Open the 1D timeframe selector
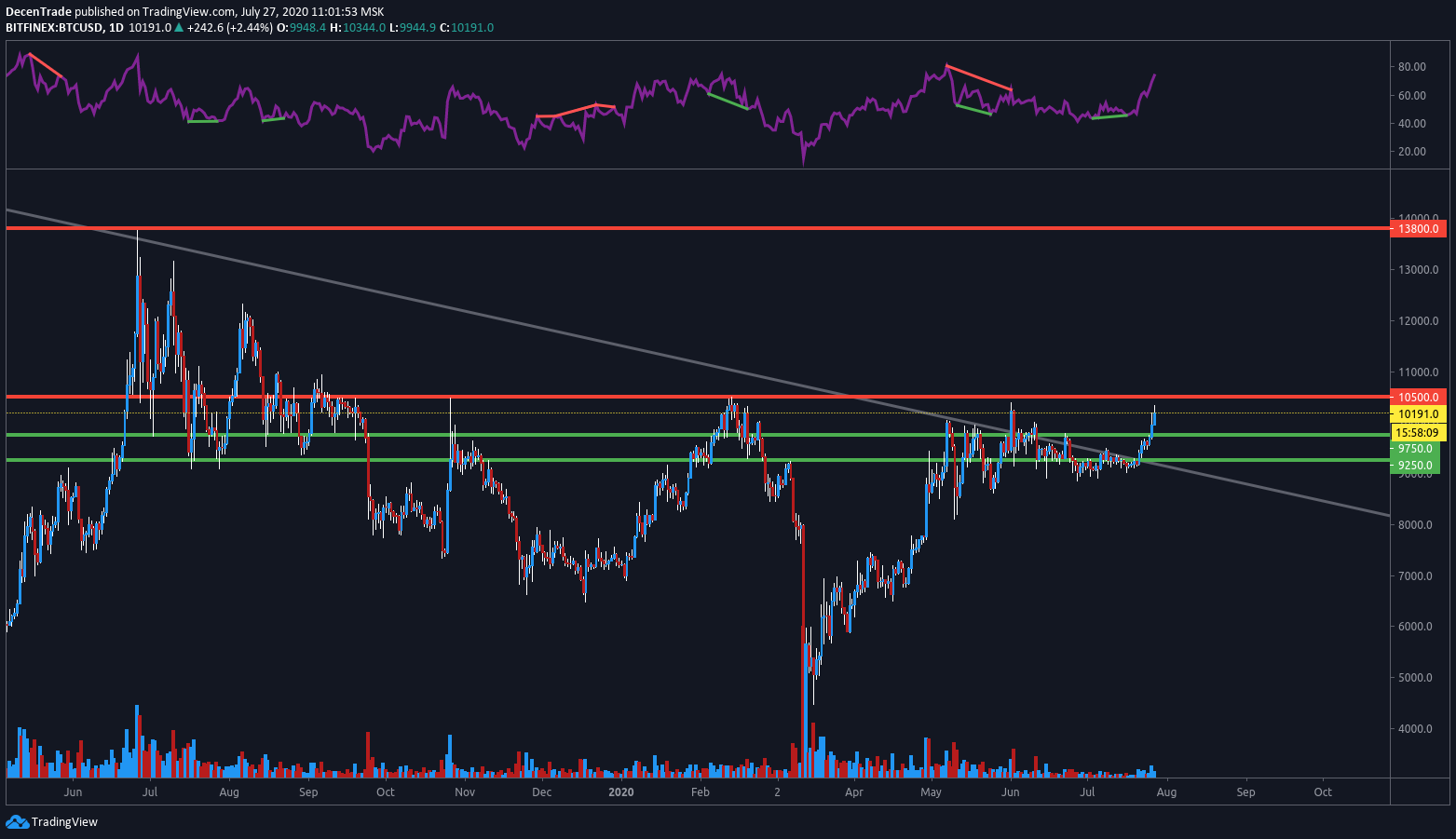The height and width of the screenshot is (839, 1456). [127, 27]
